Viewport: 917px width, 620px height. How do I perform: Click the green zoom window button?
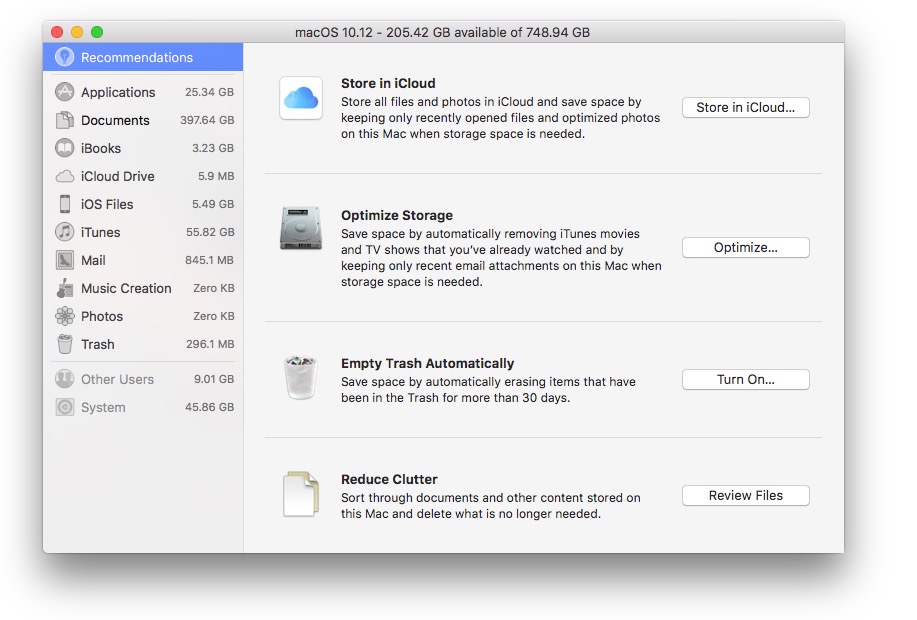pyautogui.click(x=97, y=32)
